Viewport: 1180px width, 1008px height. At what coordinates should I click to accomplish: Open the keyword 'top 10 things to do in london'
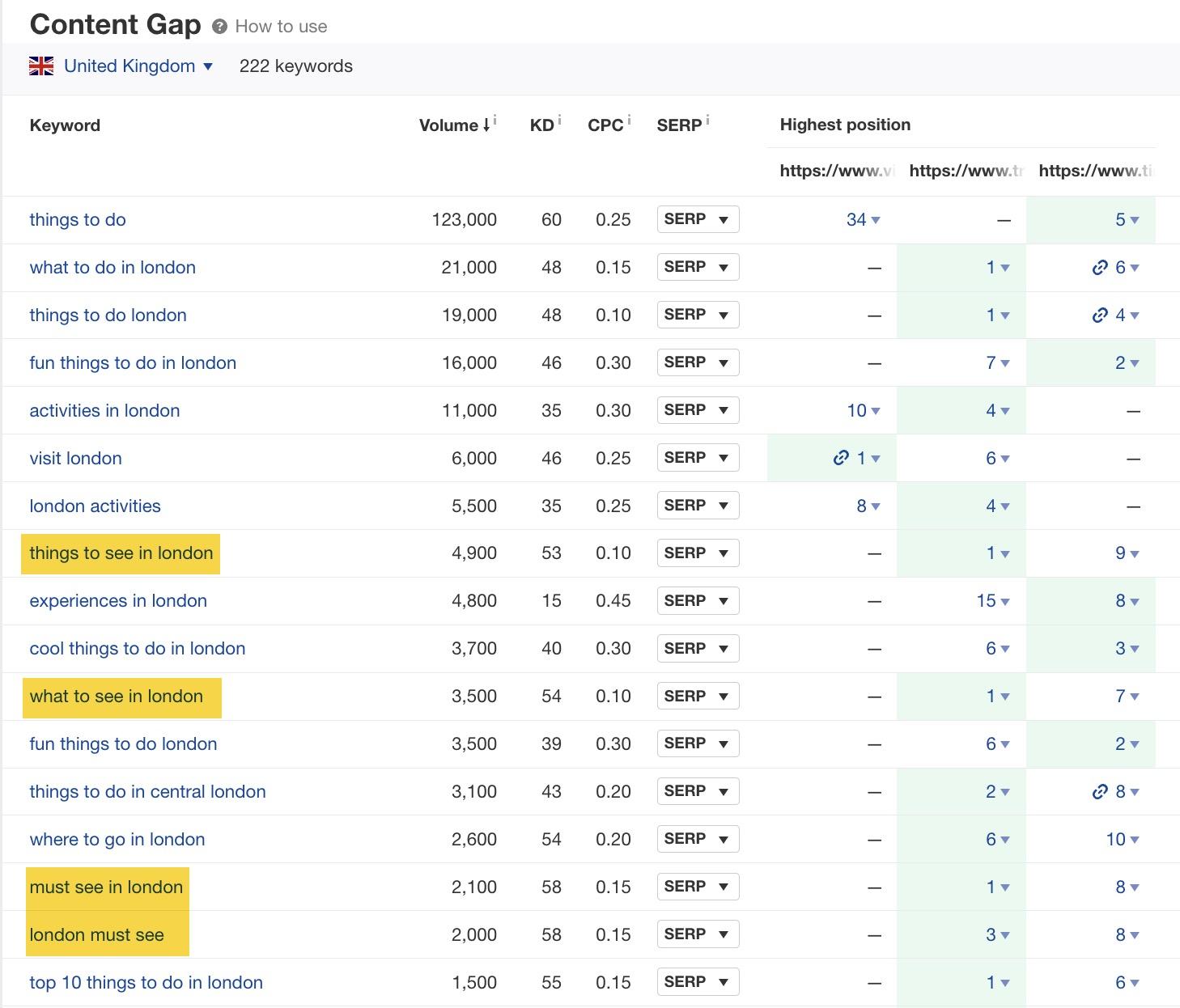(x=145, y=982)
